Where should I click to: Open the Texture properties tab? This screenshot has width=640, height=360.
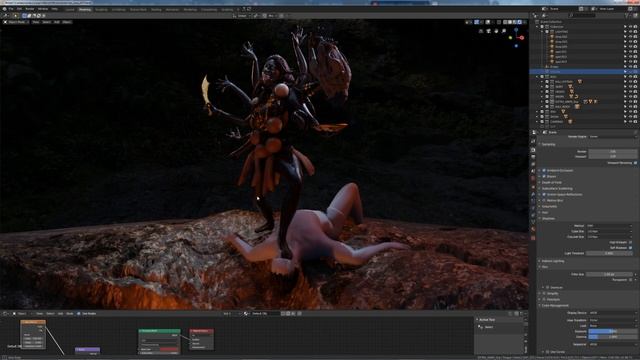click(x=533, y=238)
